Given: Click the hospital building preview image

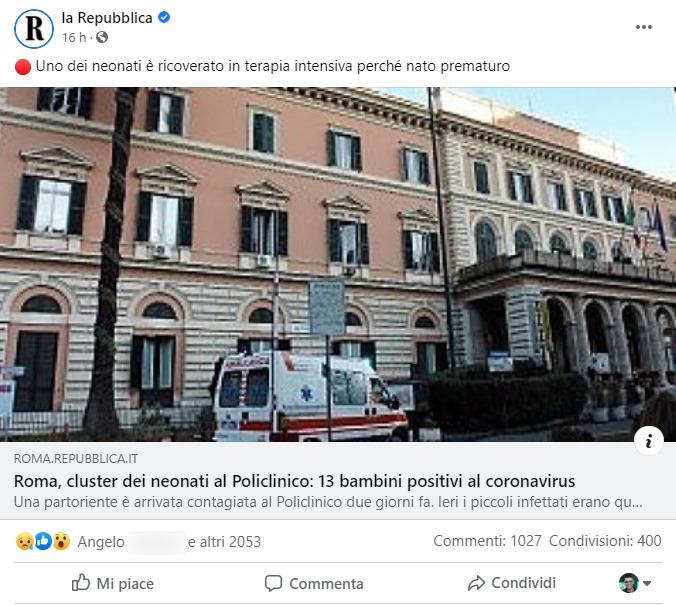Looking at the screenshot, I should point(338,264).
